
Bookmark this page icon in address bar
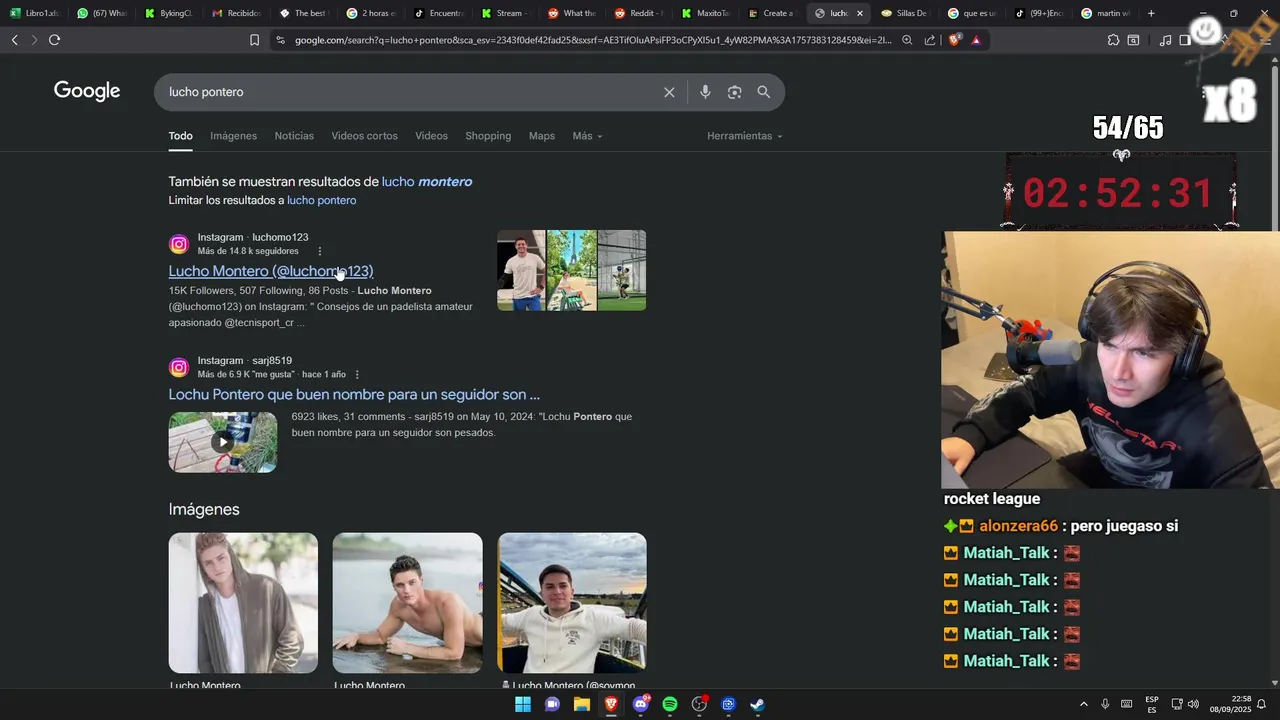point(254,40)
